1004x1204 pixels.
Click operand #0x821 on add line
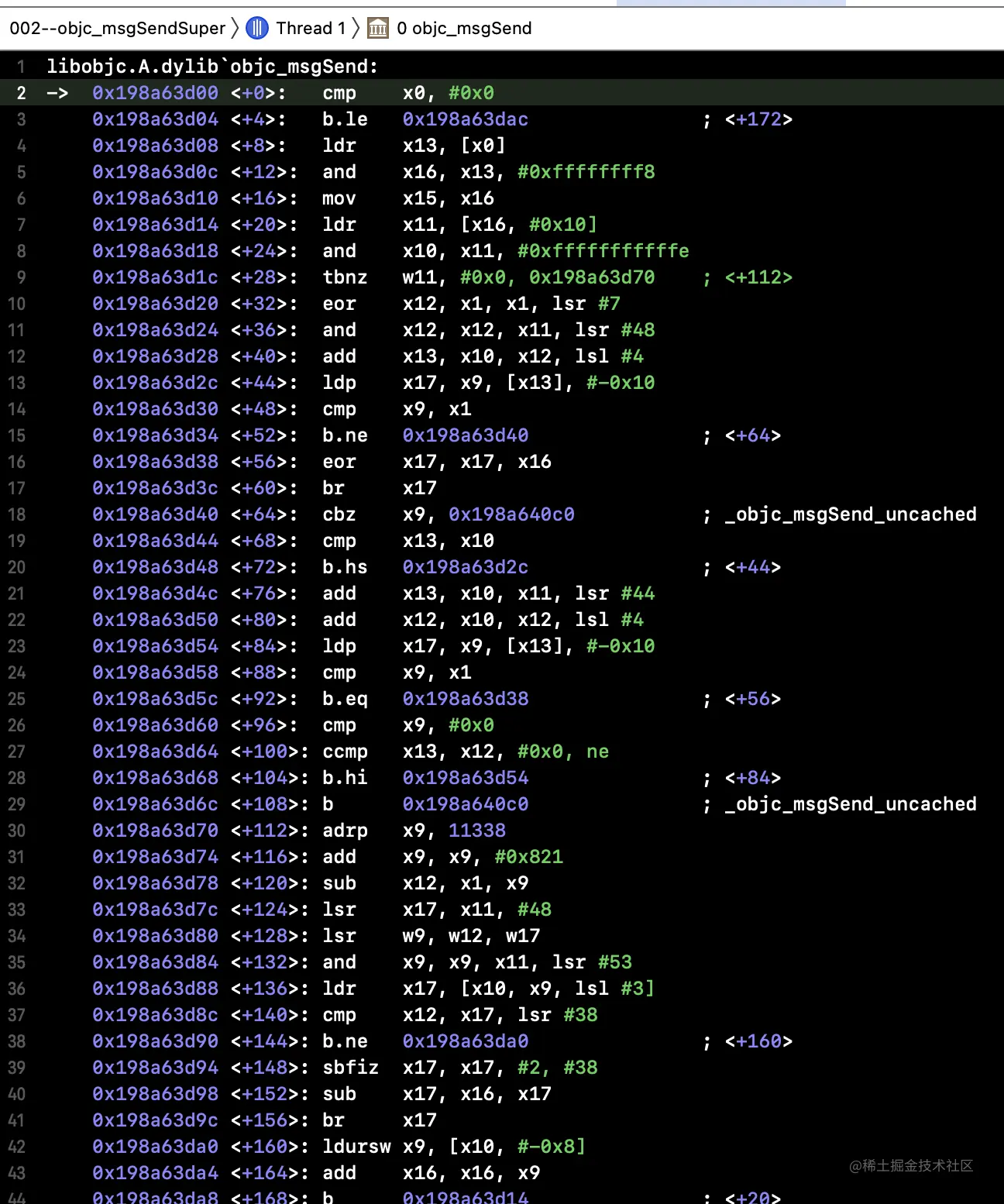coord(529,857)
